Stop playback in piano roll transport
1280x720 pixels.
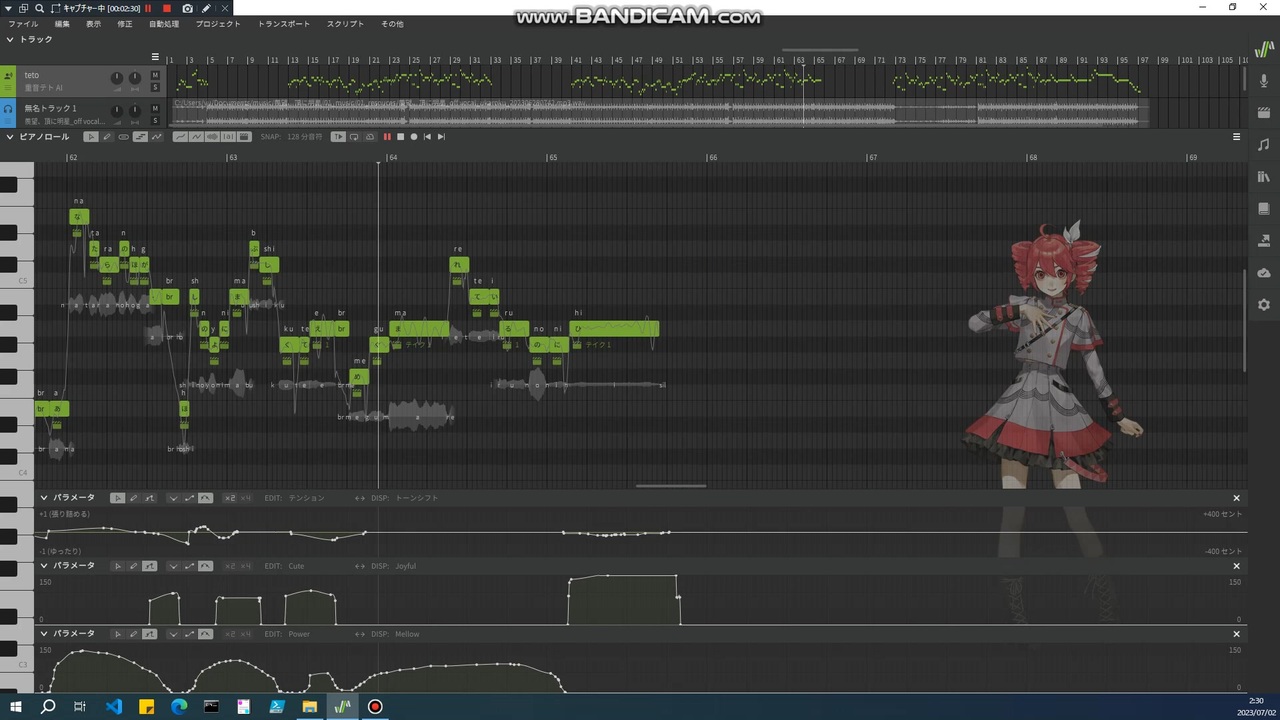click(400, 137)
